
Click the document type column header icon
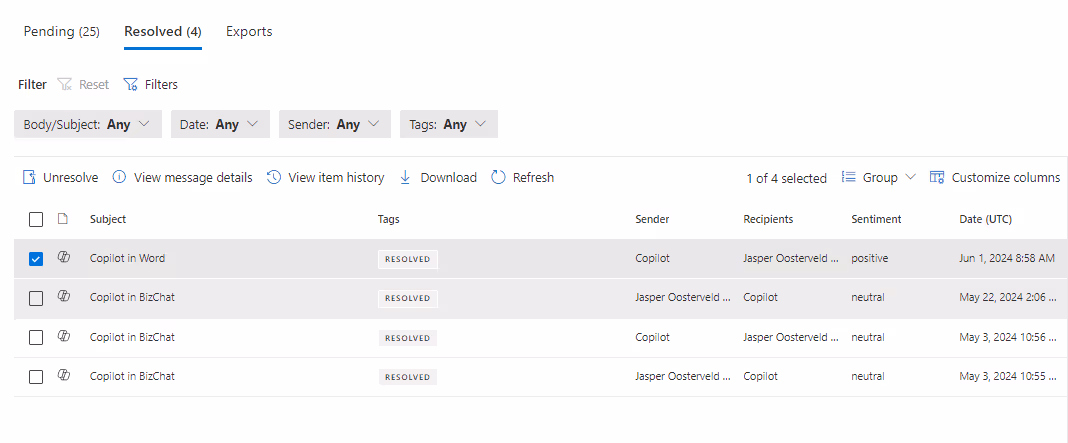pos(63,219)
